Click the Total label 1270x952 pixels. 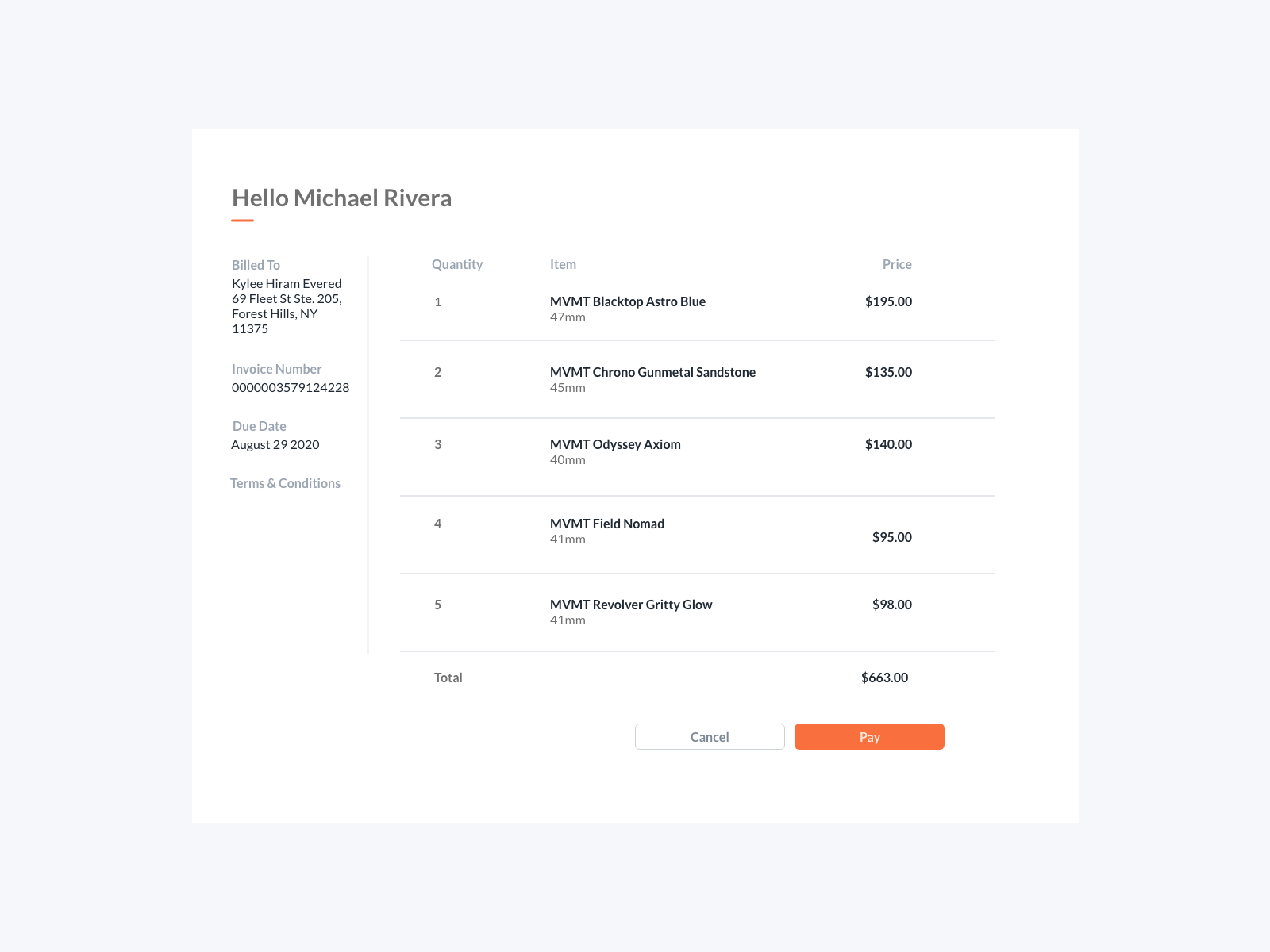pyautogui.click(x=449, y=678)
